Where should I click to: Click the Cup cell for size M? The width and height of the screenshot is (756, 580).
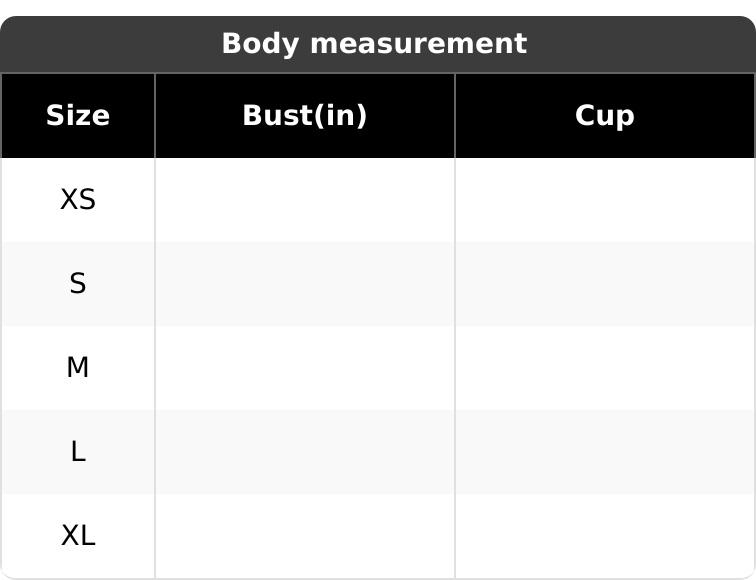[604, 368]
